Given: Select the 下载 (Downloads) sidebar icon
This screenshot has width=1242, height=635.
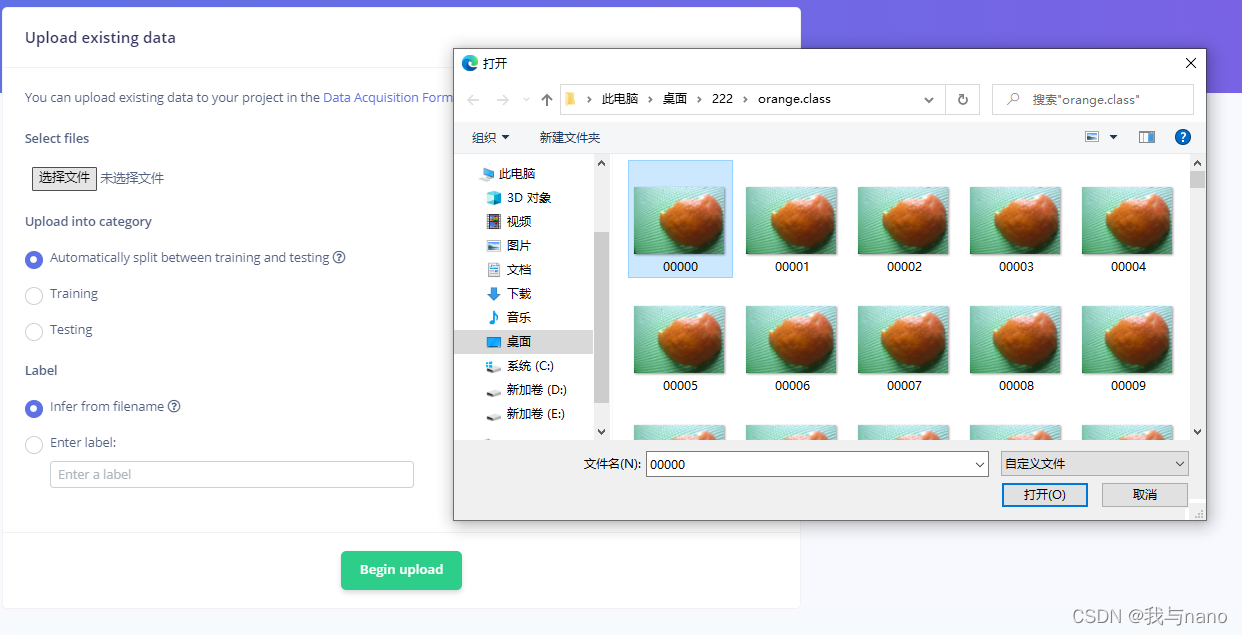Looking at the screenshot, I should pyautogui.click(x=510, y=293).
